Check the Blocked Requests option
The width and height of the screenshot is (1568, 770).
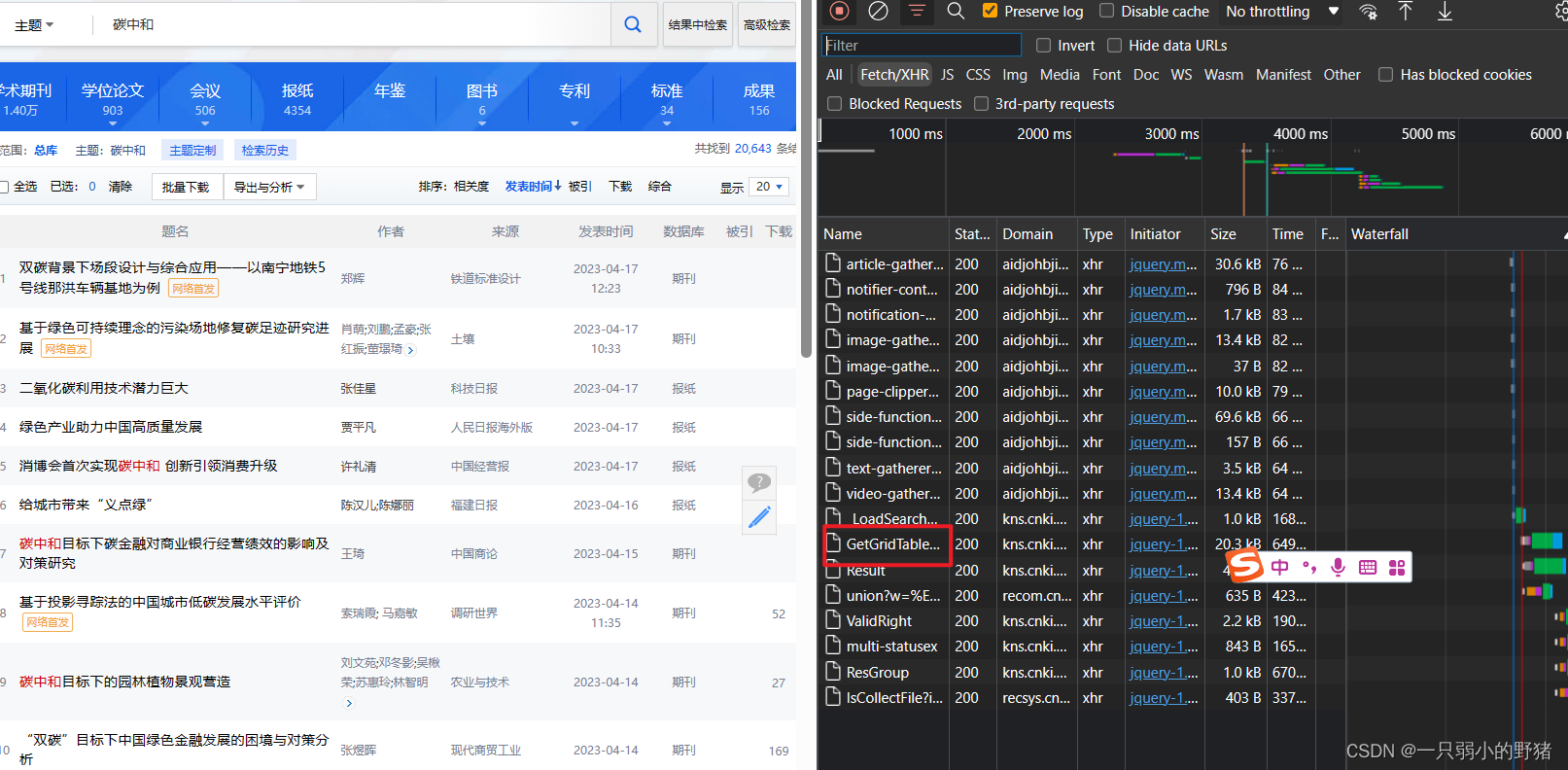point(834,103)
